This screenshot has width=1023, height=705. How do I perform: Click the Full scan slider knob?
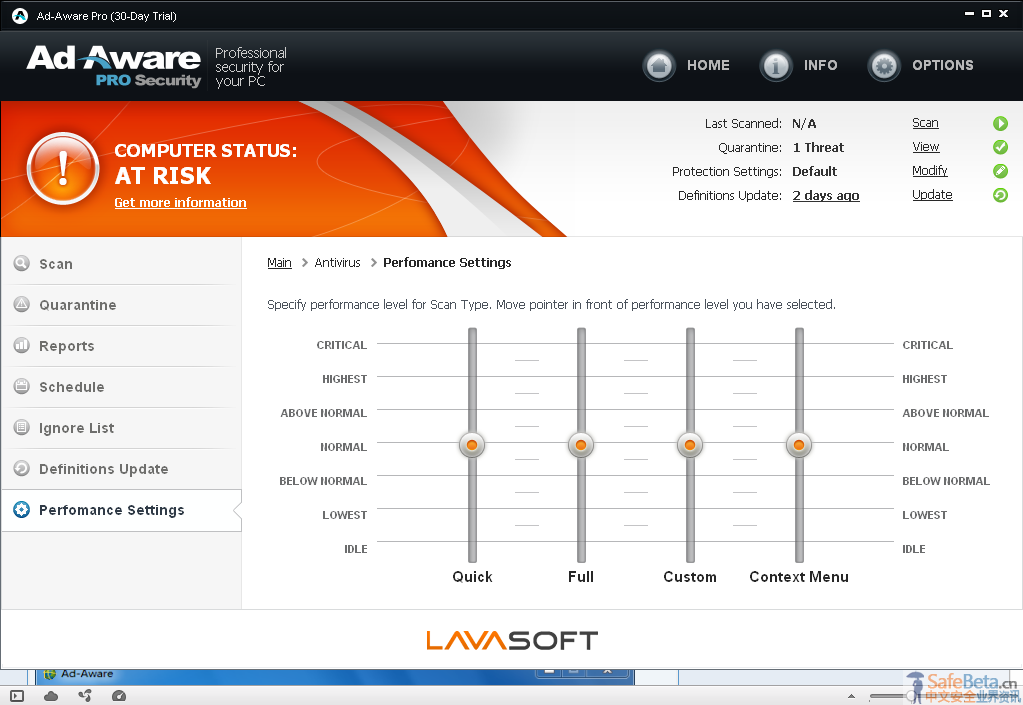pos(581,445)
